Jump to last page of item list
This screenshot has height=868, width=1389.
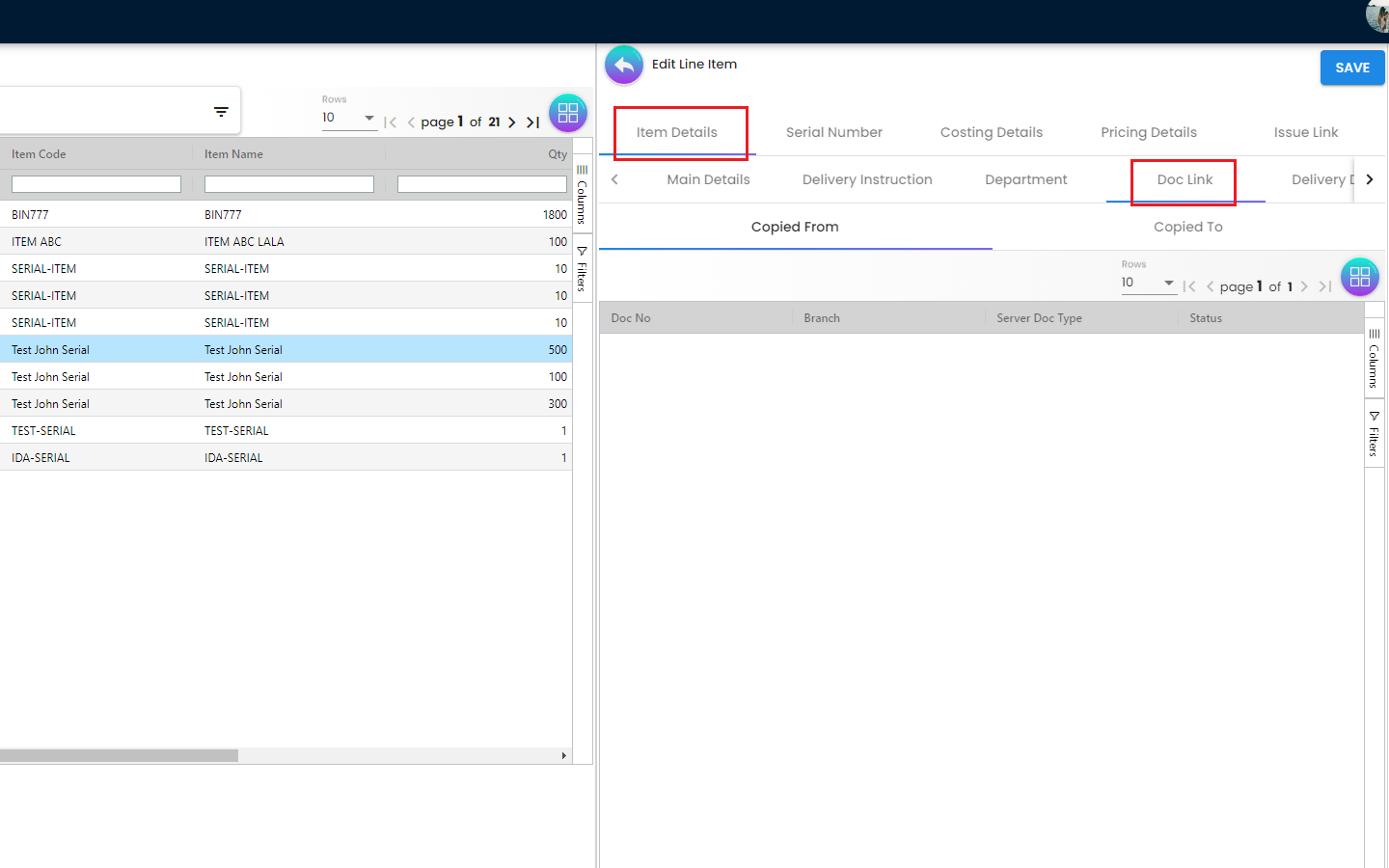[532, 122]
